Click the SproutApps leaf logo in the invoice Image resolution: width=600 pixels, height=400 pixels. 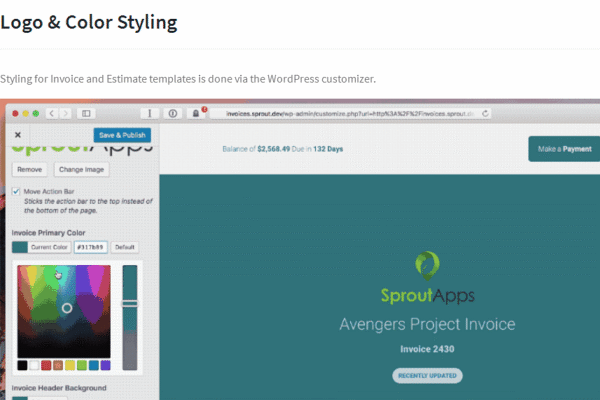tap(428, 265)
